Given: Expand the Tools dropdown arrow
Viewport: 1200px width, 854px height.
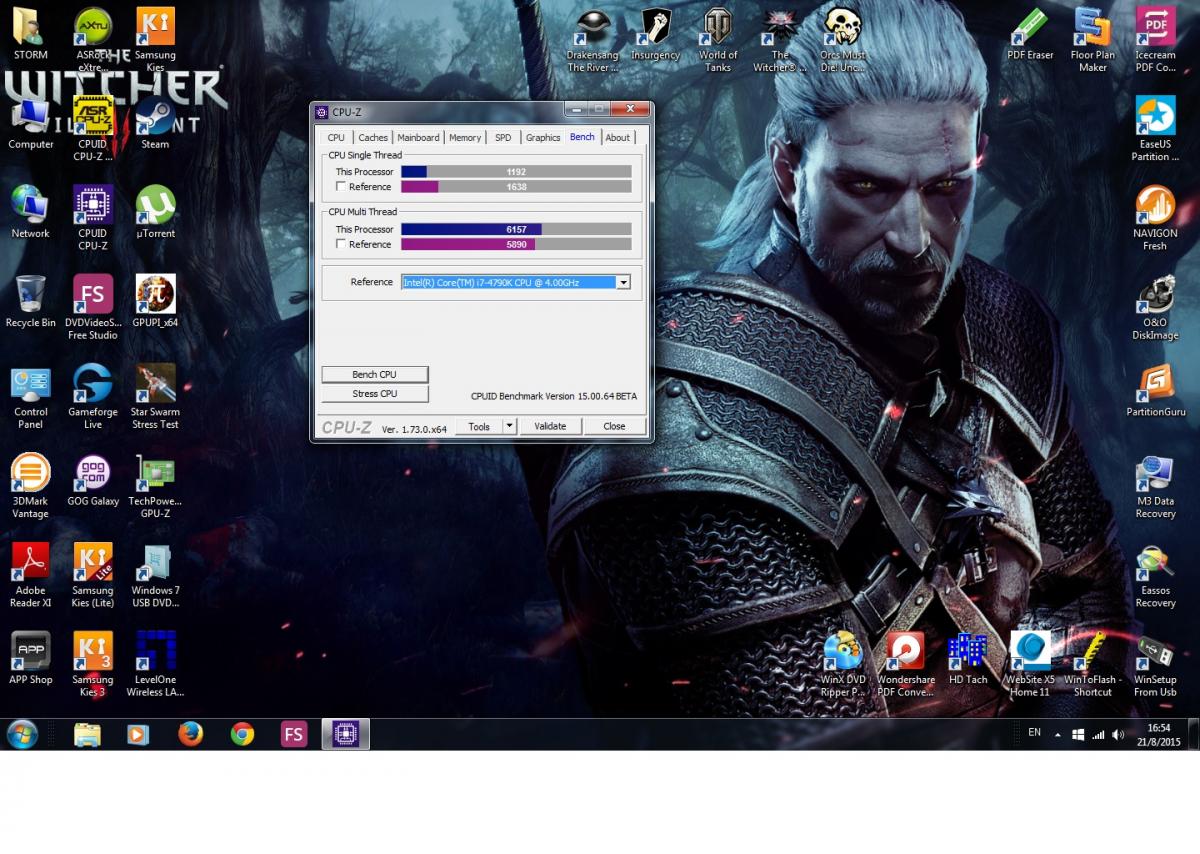Looking at the screenshot, I should coord(509,426).
